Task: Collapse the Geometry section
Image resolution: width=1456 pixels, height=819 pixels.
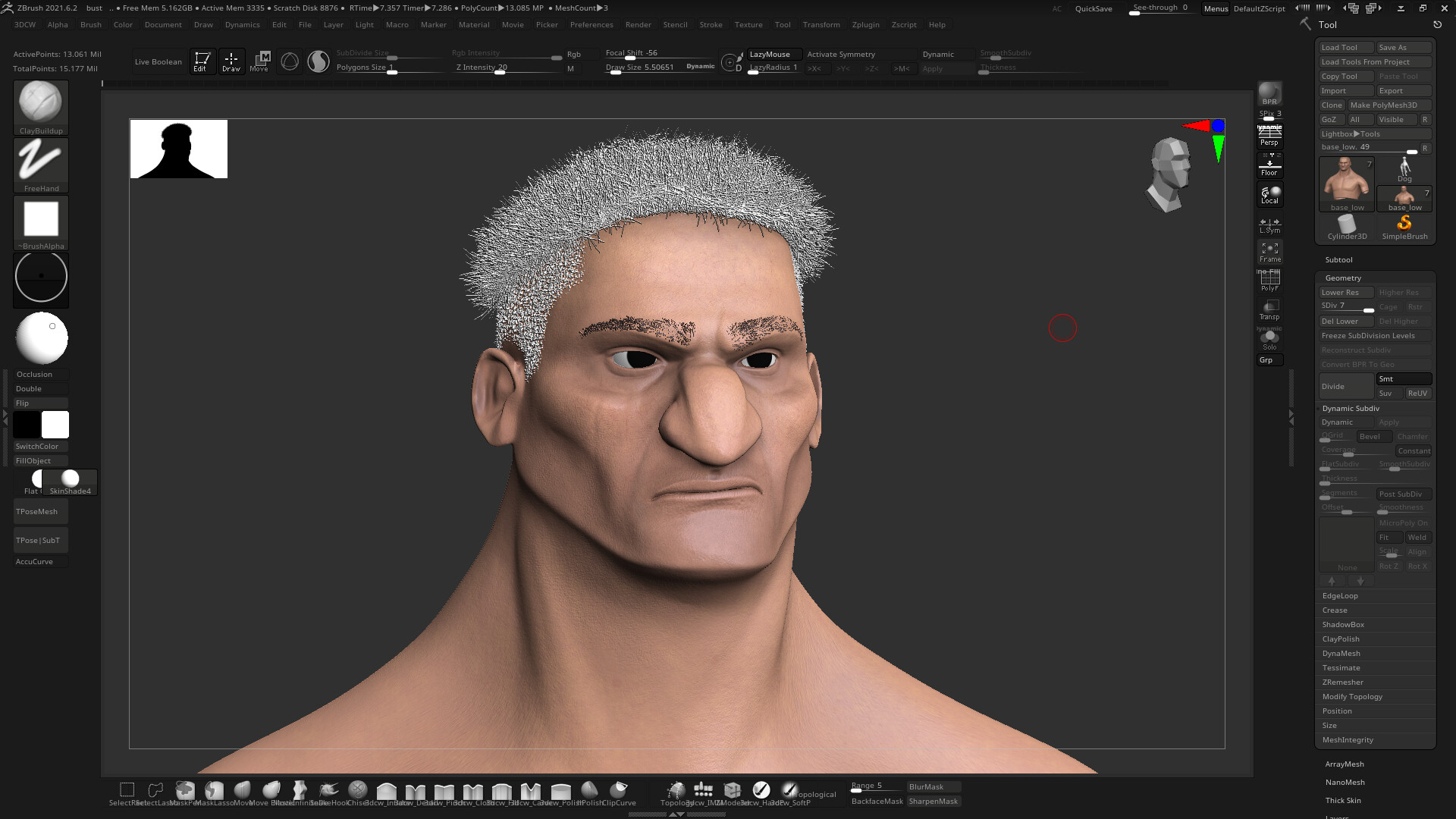Action: (x=1343, y=278)
